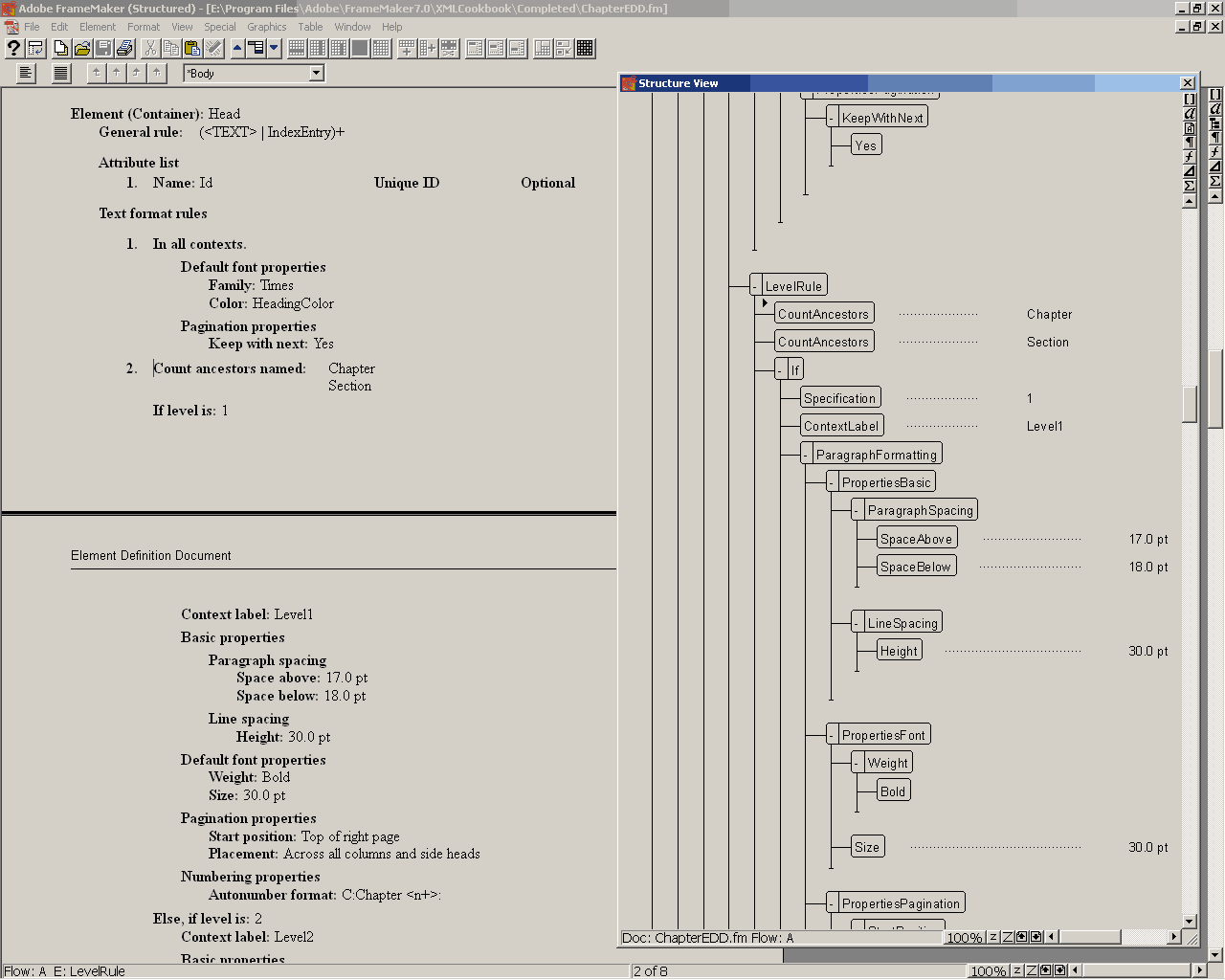Click main window zoom percentage 100%
1225x980 pixels.
tap(990, 970)
